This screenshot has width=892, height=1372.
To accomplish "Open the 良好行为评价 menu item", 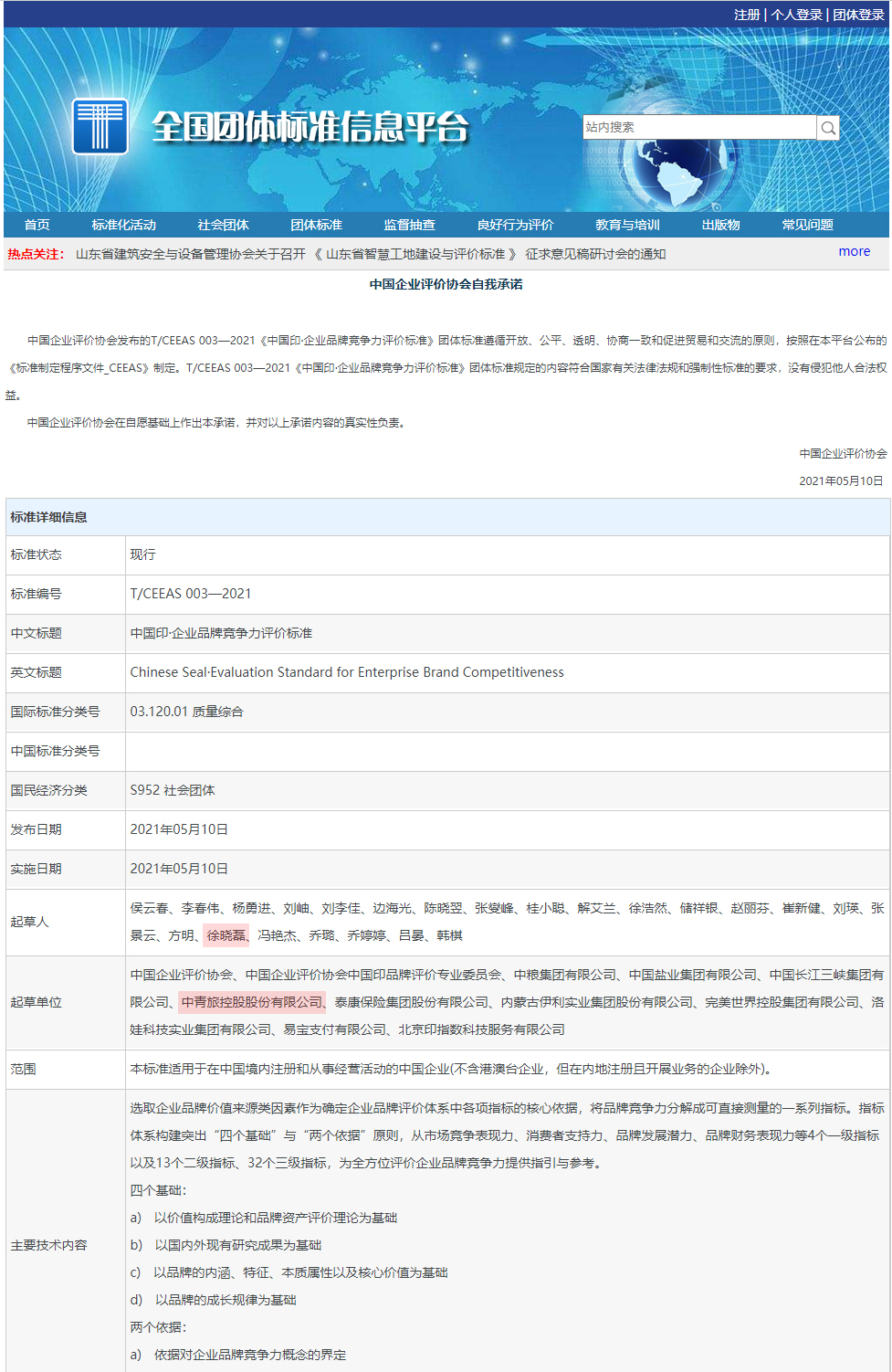I will [516, 225].
